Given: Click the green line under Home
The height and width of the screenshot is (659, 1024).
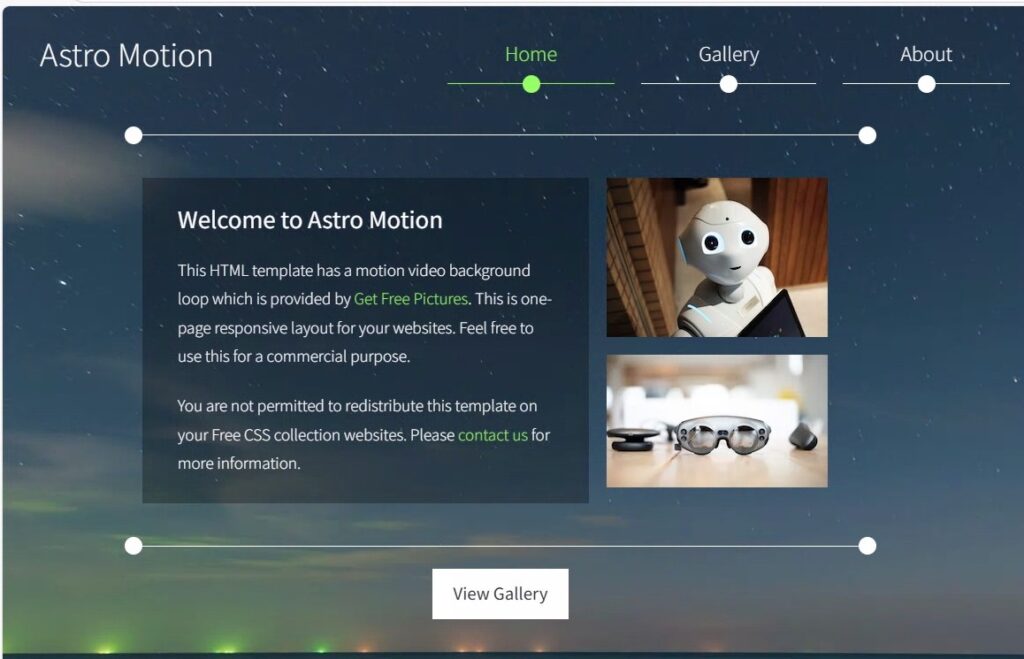Looking at the screenshot, I should pos(531,84).
